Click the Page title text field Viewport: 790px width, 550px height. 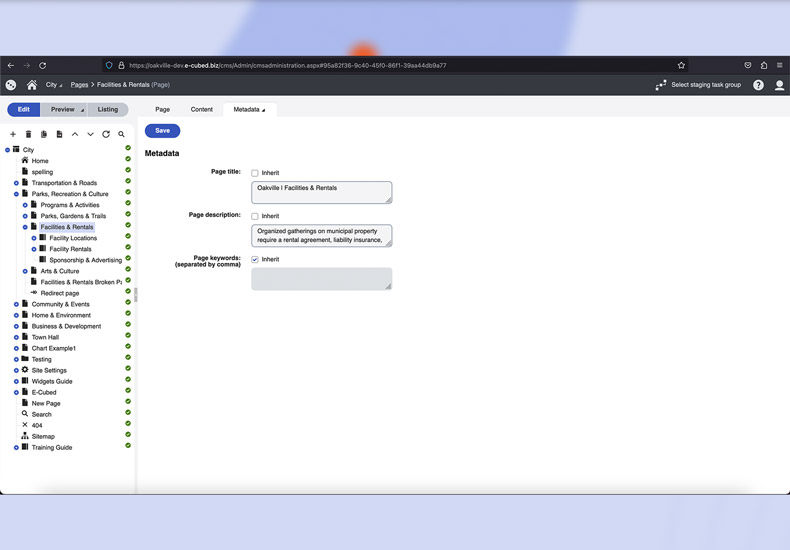pos(320,191)
